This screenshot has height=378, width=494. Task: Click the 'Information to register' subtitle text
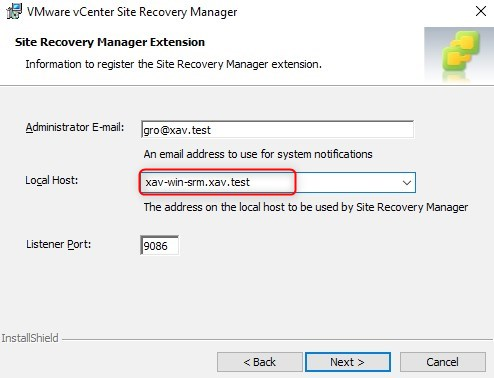tap(174, 64)
